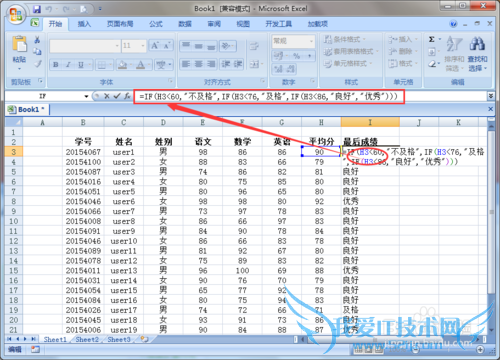Open the font name dropdown
The width and height of the screenshot is (500, 360).
click(117, 46)
